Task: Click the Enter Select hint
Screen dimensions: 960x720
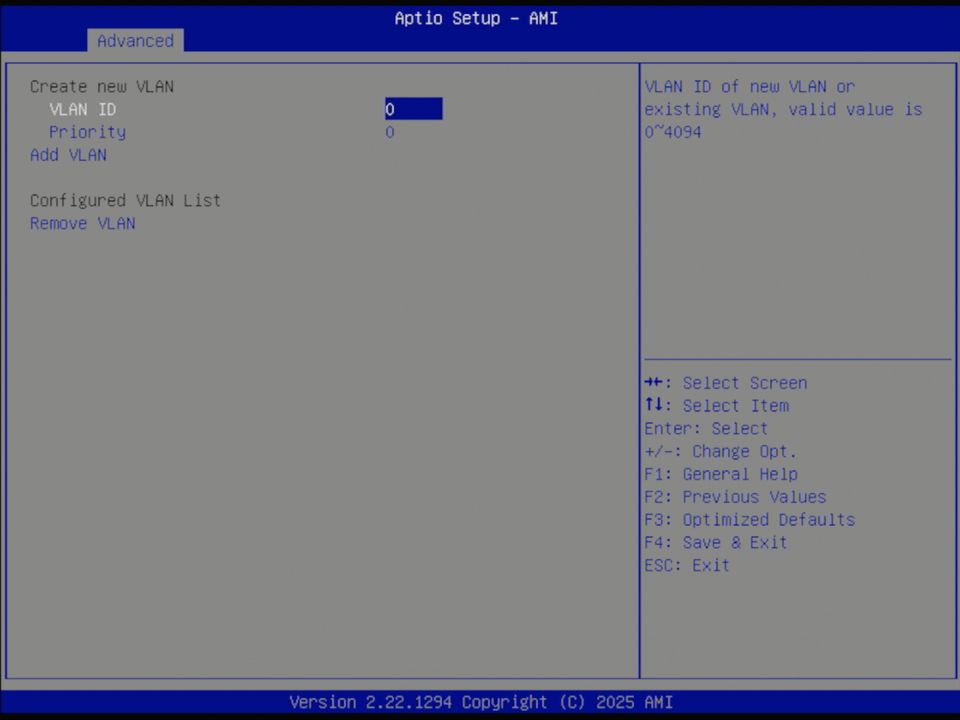Action: point(706,428)
